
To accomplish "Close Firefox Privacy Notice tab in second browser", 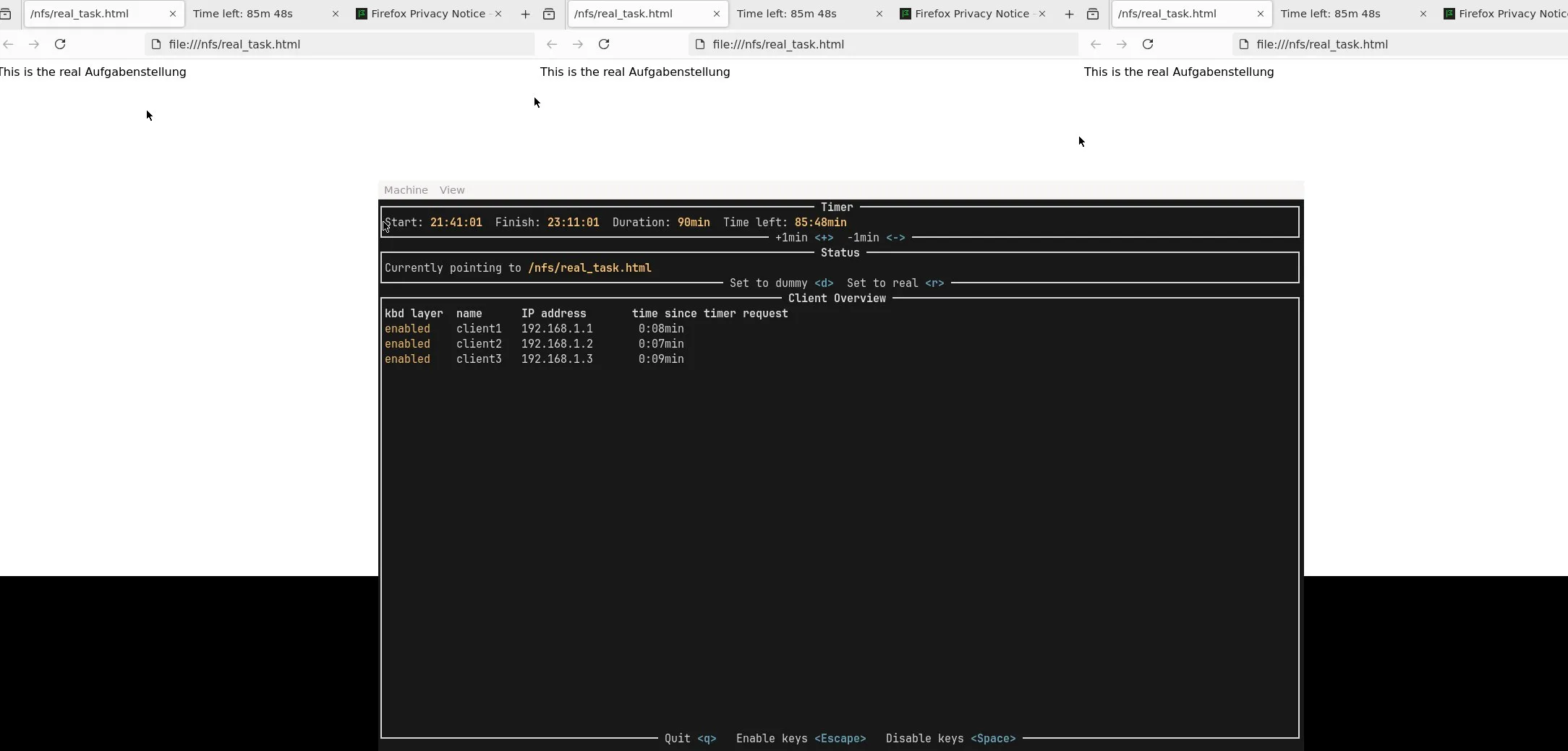I will [x=1042, y=14].
